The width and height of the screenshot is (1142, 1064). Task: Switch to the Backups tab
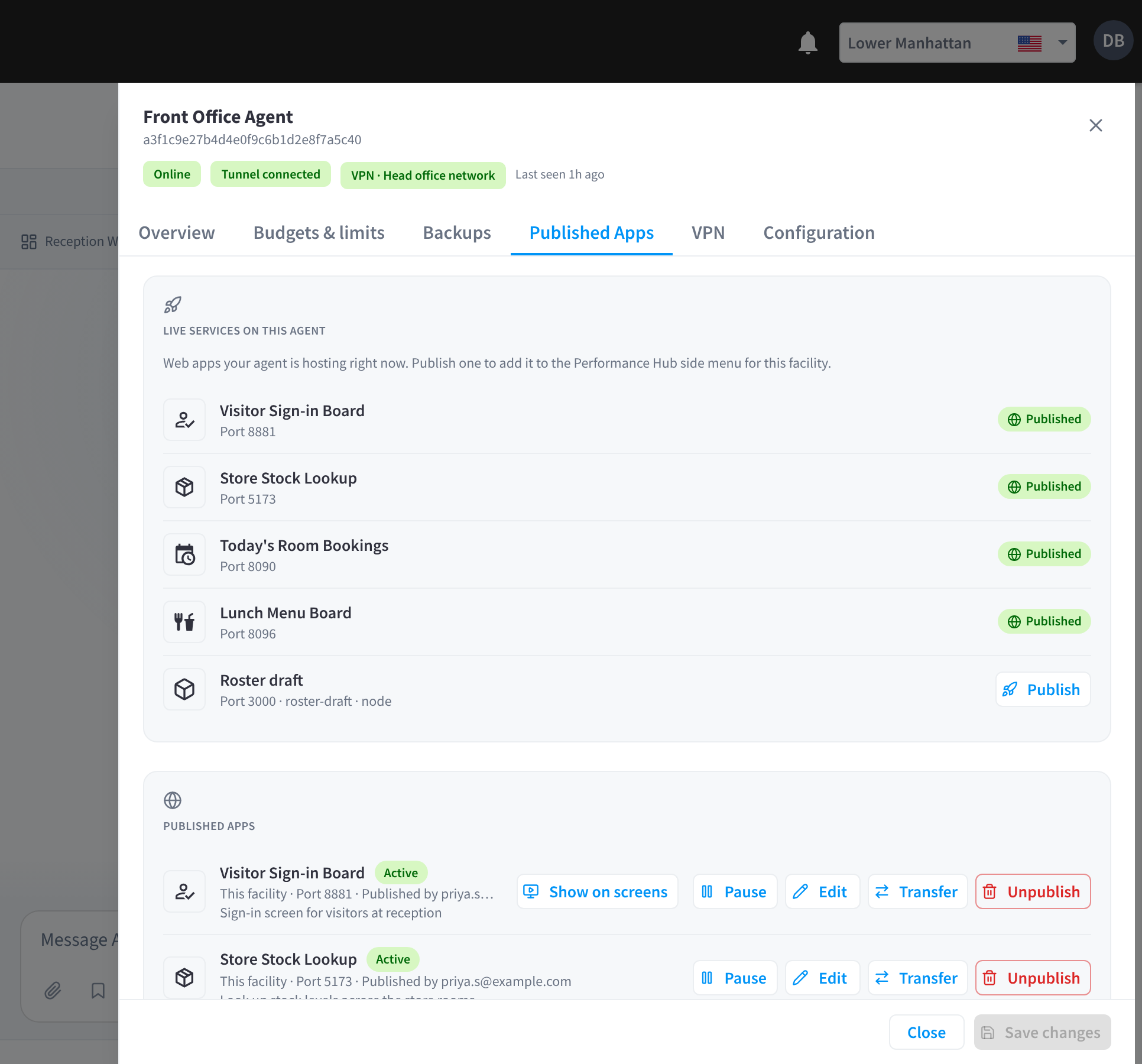point(457,233)
